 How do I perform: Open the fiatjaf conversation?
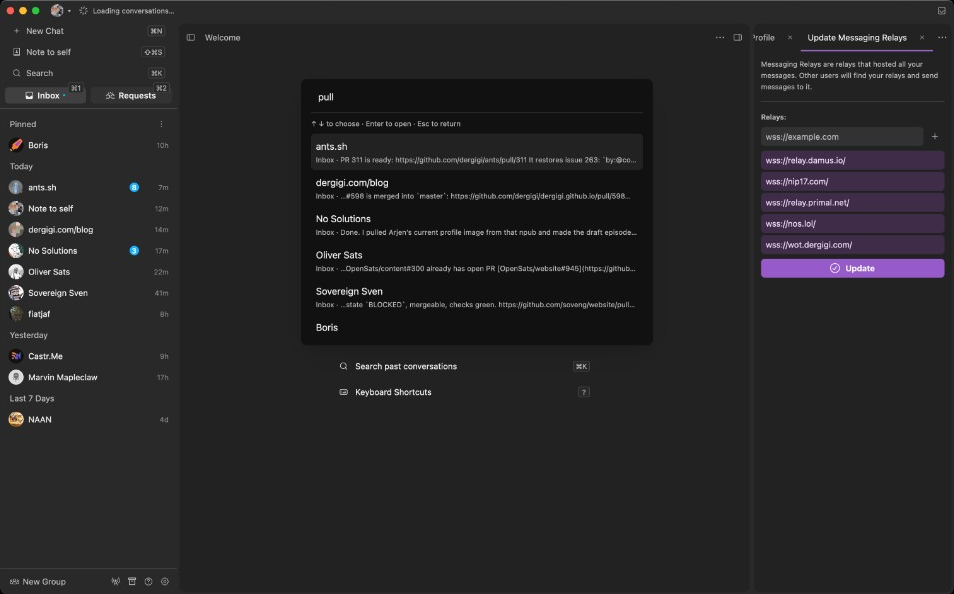(89, 314)
